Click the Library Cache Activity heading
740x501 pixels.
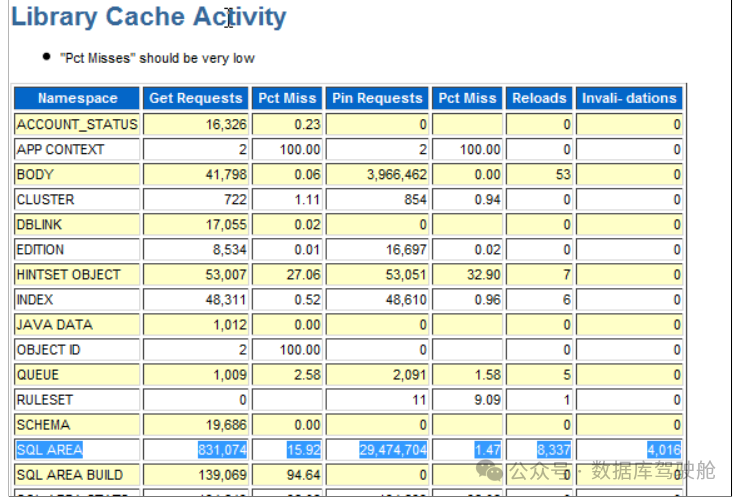pos(149,17)
